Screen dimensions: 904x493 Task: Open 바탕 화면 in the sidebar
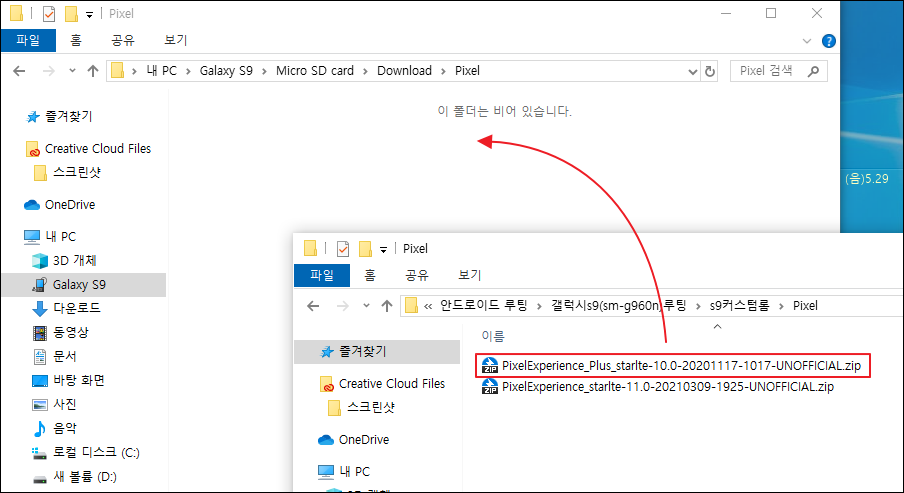point(78,381)
